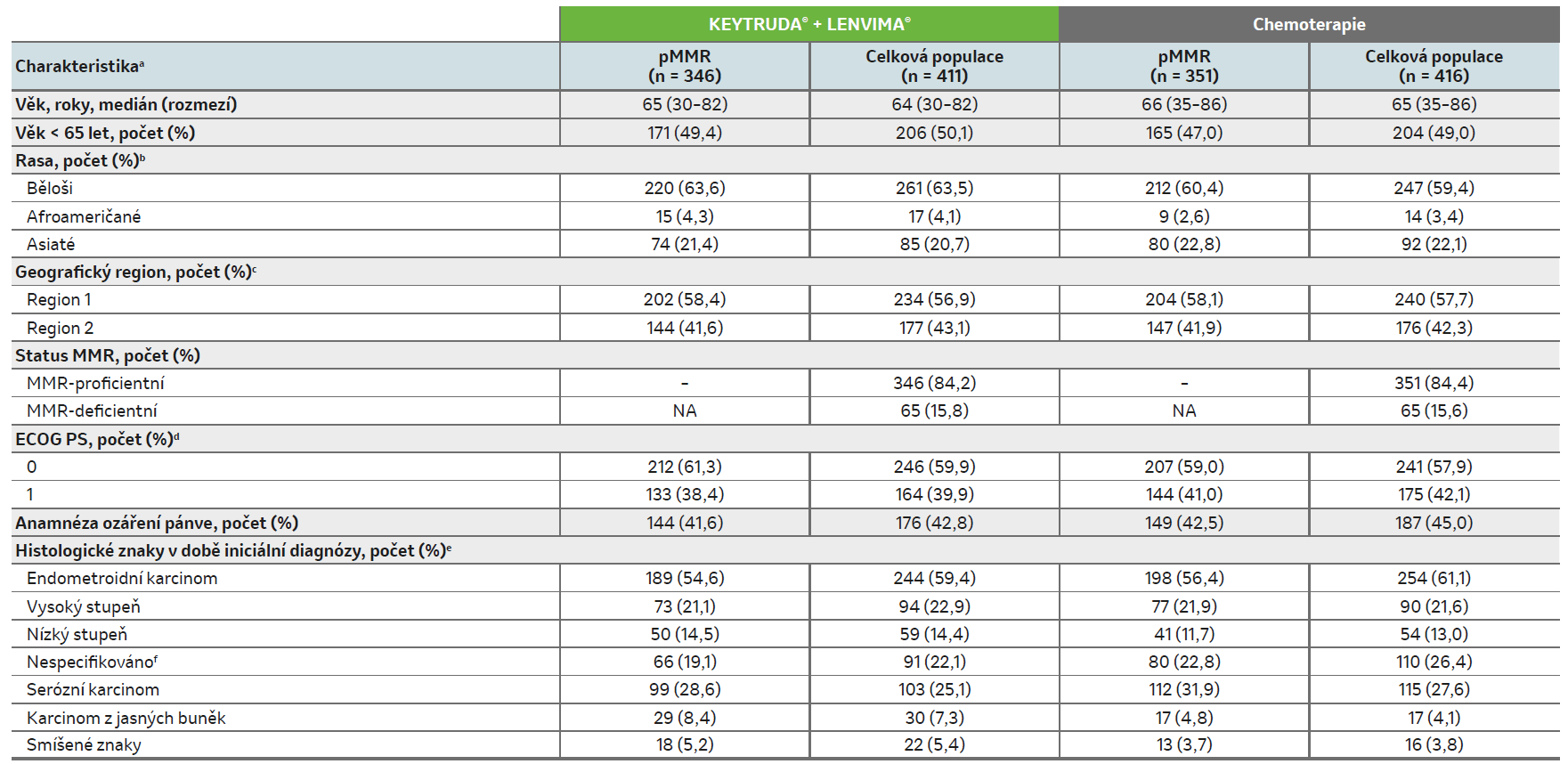This screenshot has height=764, width=1568.
Task: Select the Charakteristika header cell
Action: tap(80, 66)
